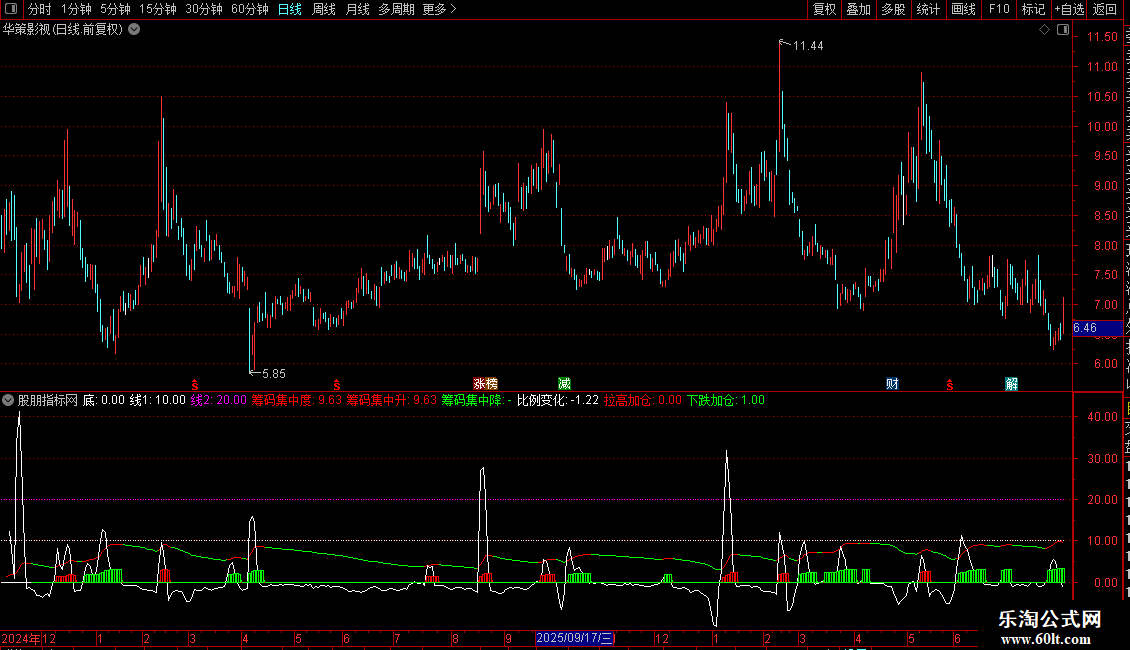Switch to 月线 monthly chart
This screenshot has width=1130, height=650.
coord(357,9)
